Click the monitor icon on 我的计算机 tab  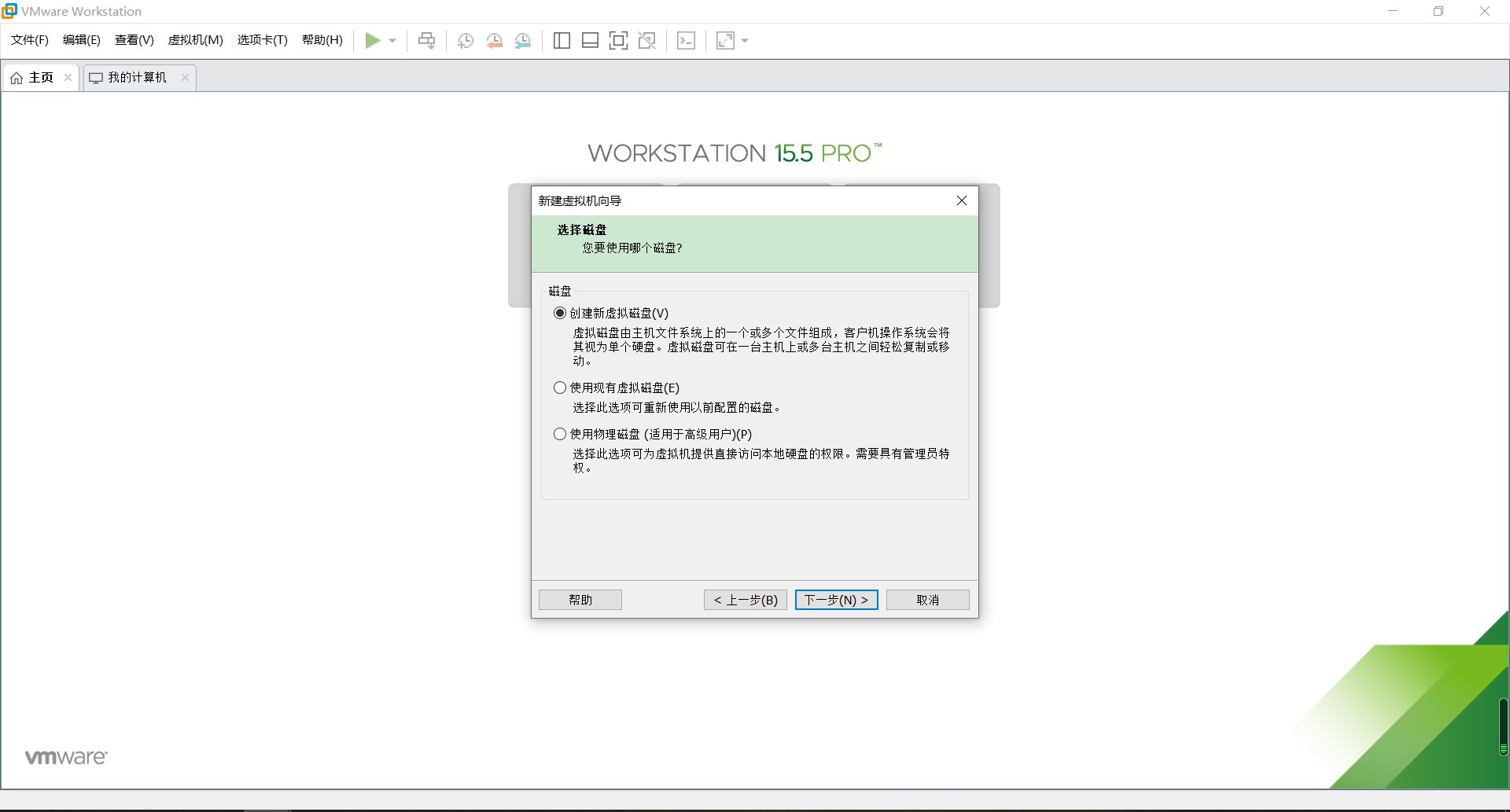(x=96, y=78)
